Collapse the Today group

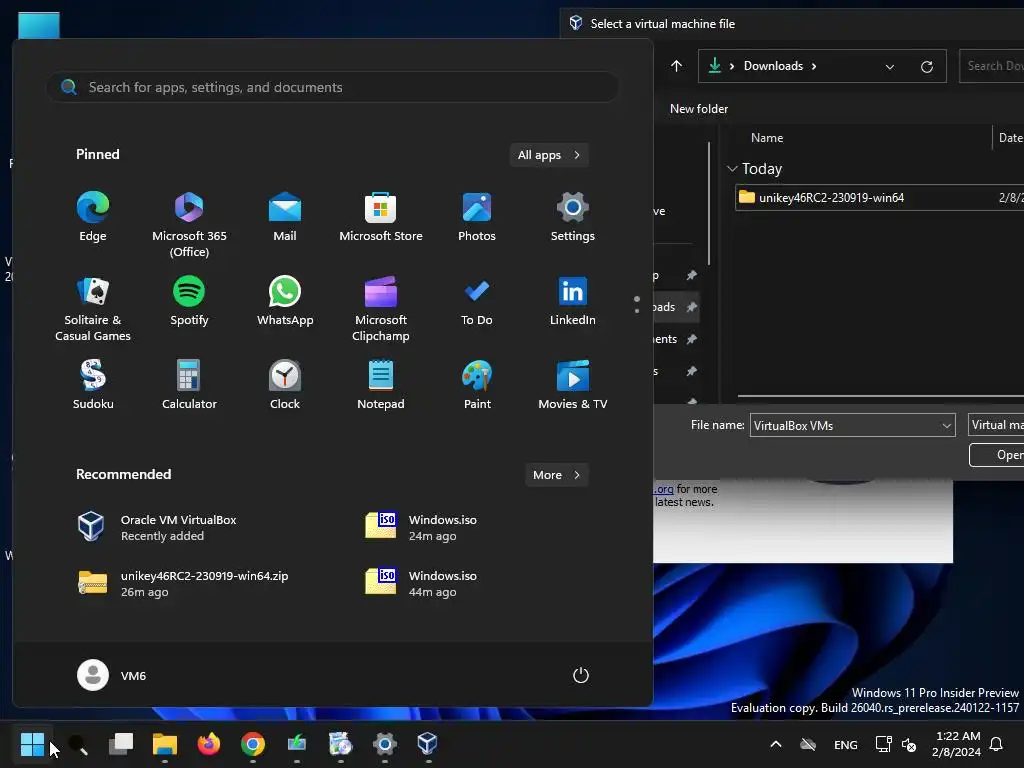(732, 168)
